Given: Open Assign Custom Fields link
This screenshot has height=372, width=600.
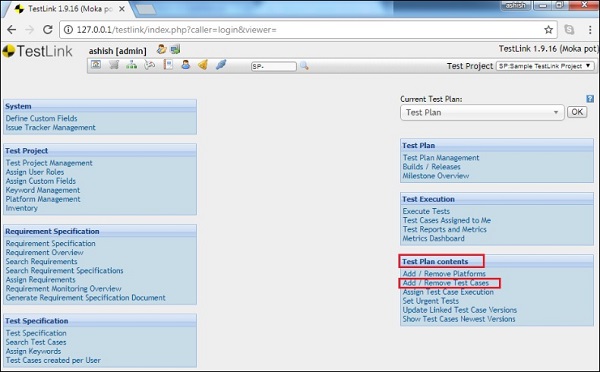Looking at the screenshot, I should [41, 181].
